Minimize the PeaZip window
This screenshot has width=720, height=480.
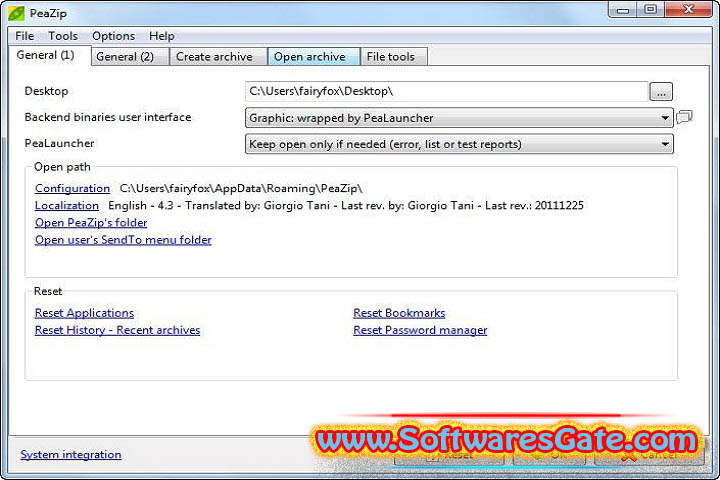tap(623, 10)
